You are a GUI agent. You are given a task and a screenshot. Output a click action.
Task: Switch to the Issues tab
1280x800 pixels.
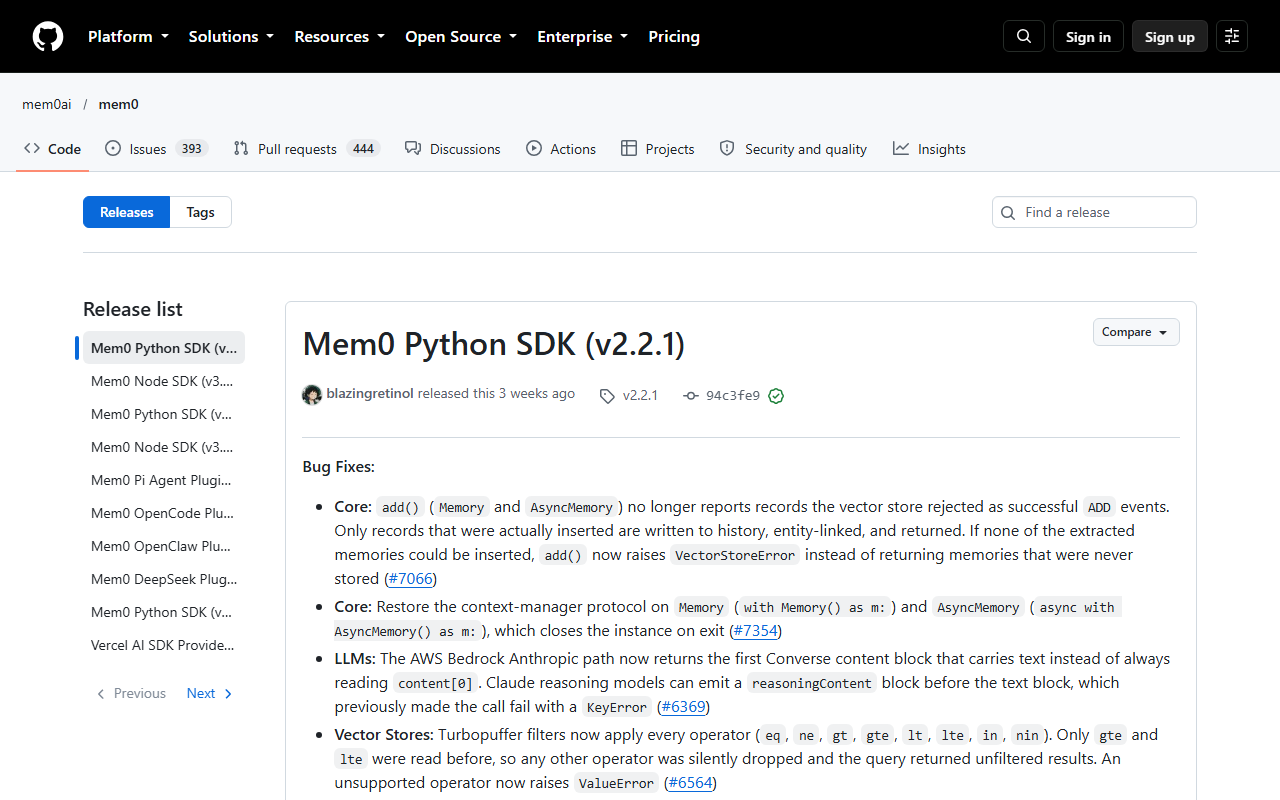(155, 149)
